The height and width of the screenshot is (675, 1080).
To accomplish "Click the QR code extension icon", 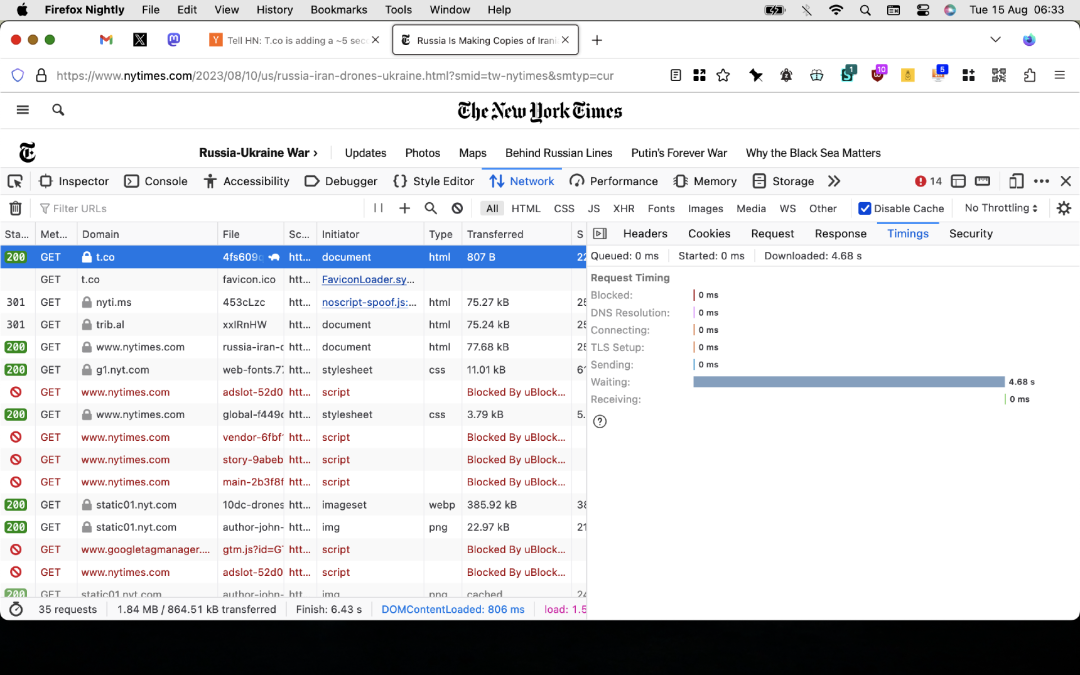I will [999, 76].
